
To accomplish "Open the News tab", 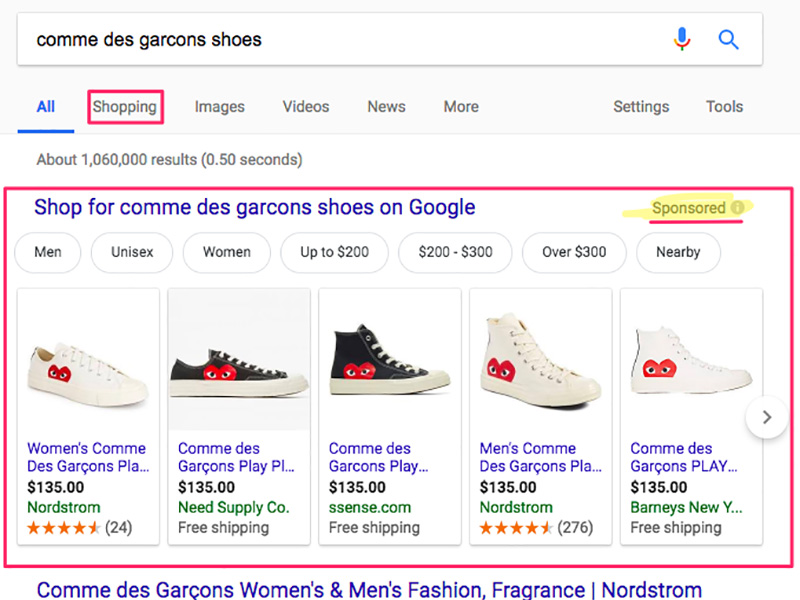I will click(387, 107).
